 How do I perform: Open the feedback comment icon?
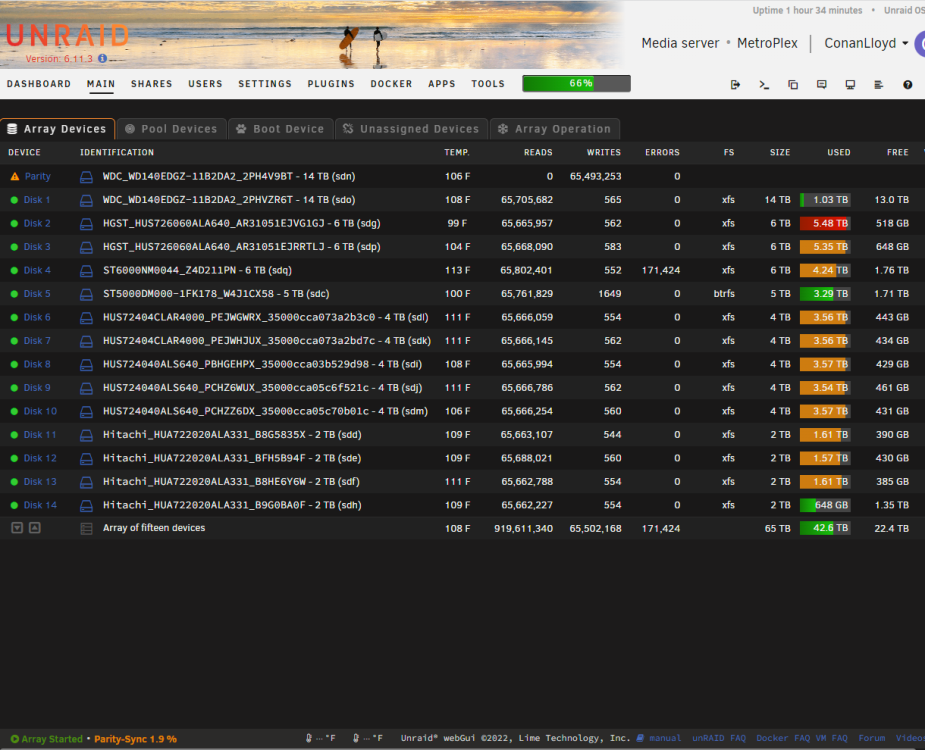tap(821, 84)
